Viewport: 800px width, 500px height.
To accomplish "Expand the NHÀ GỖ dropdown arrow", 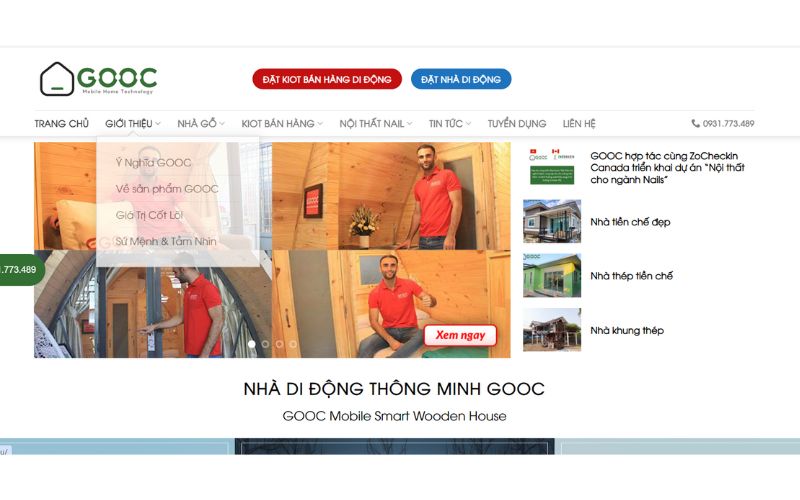I will [x=222, y=123].
